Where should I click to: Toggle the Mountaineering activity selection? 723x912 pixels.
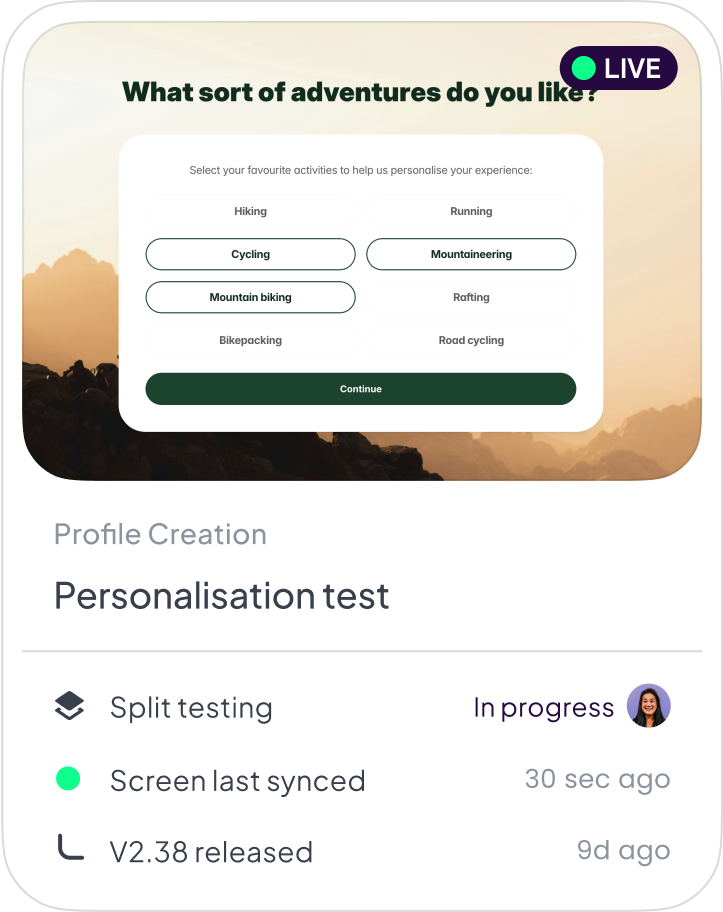pos(471,254)
